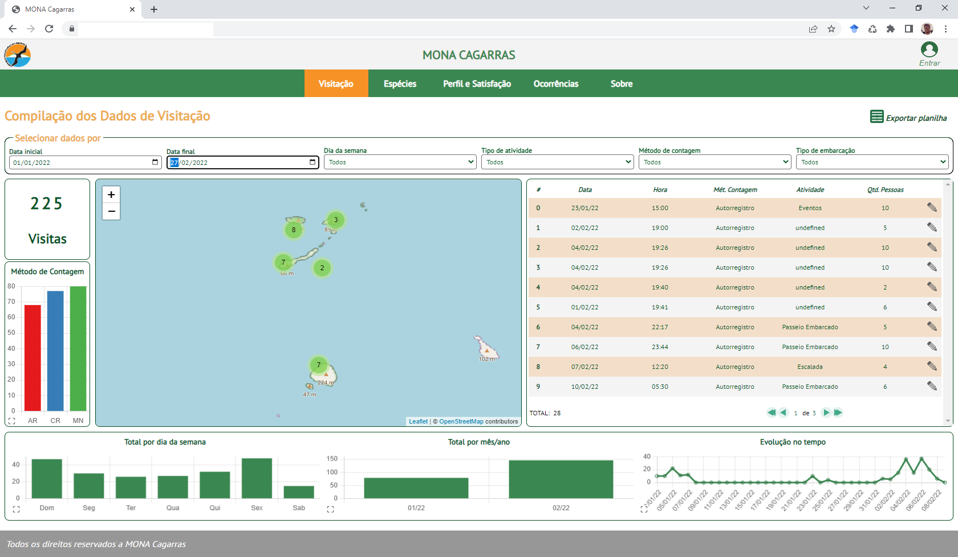Click the edit pencil for row 5
This screenshot has height=557, width=958.
tap(931, 307)
